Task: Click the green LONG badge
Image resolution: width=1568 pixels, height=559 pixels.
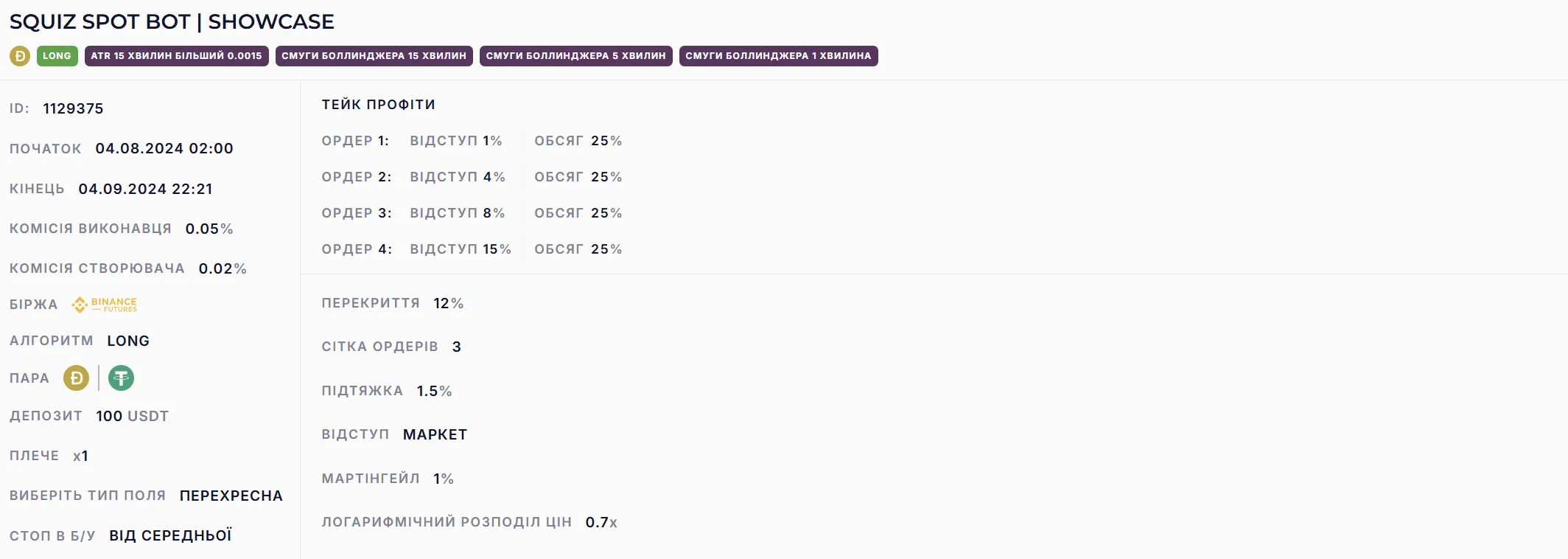Action: [57, 56]
